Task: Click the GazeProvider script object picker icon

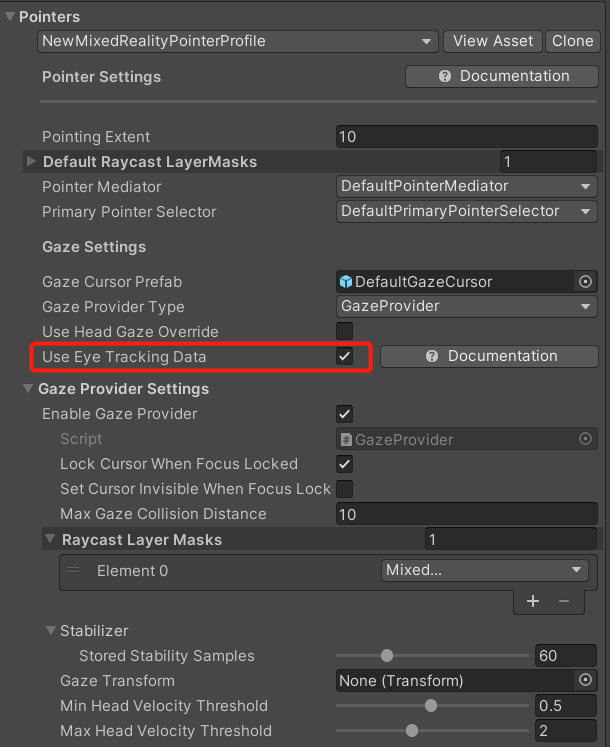Action: [x=585, y=439]
